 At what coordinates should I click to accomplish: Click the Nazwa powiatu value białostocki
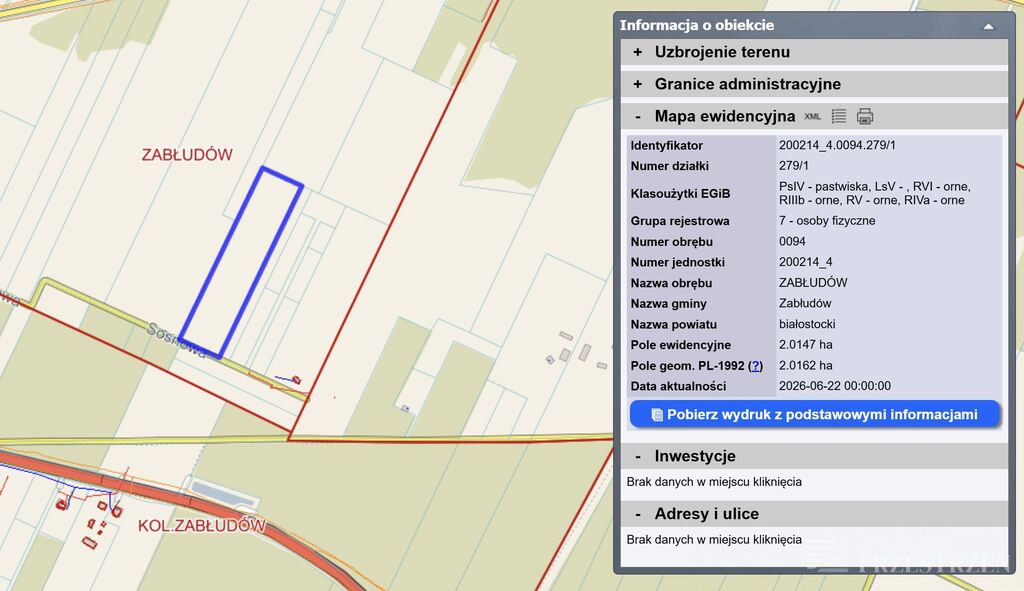[x=807, y=324]
